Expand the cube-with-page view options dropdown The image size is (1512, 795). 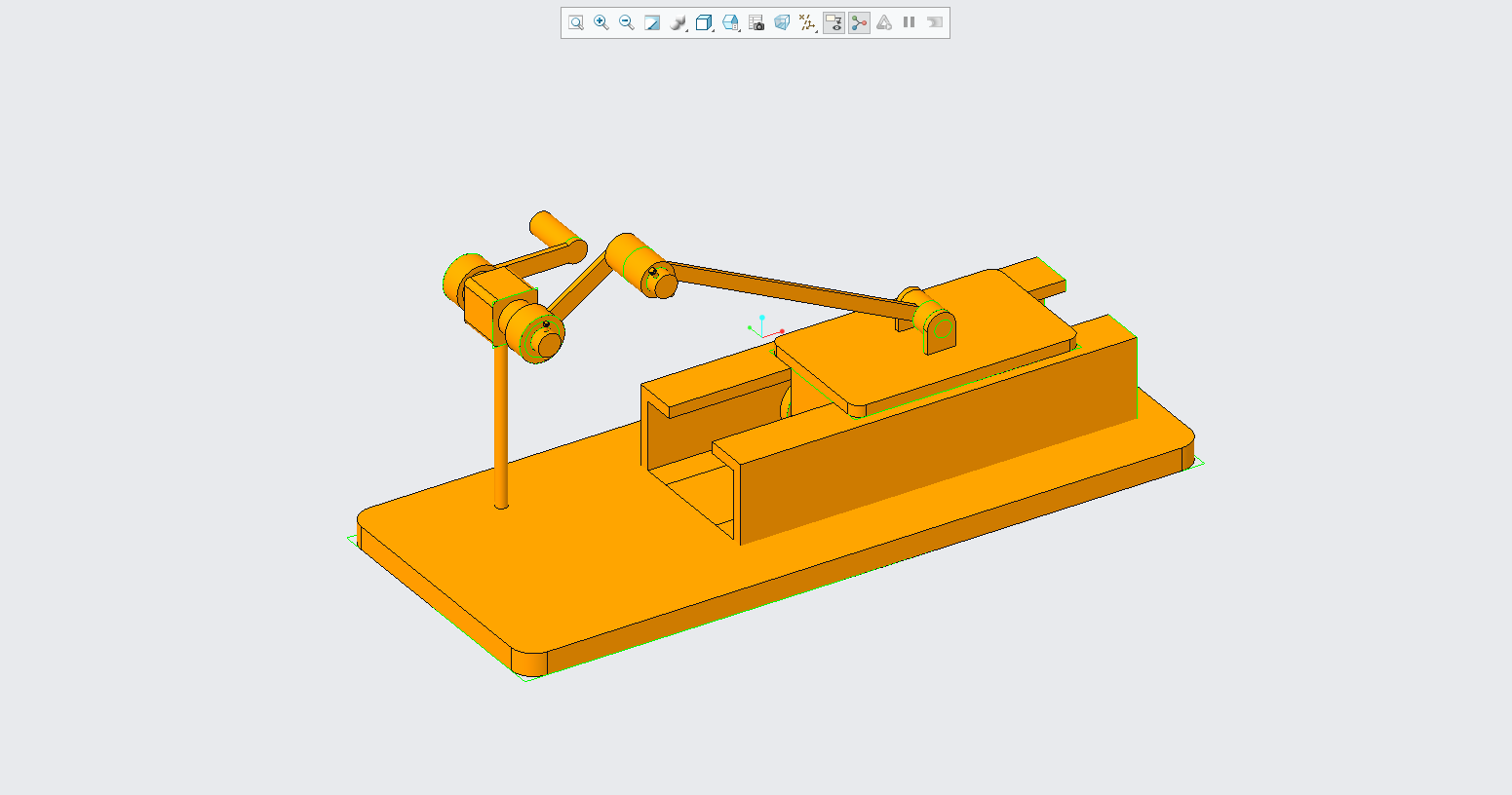point(730,22)
